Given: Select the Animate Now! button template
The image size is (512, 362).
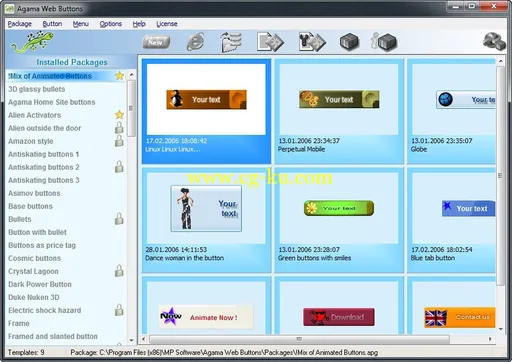Looking at the screenshot, I should point(206,305).
